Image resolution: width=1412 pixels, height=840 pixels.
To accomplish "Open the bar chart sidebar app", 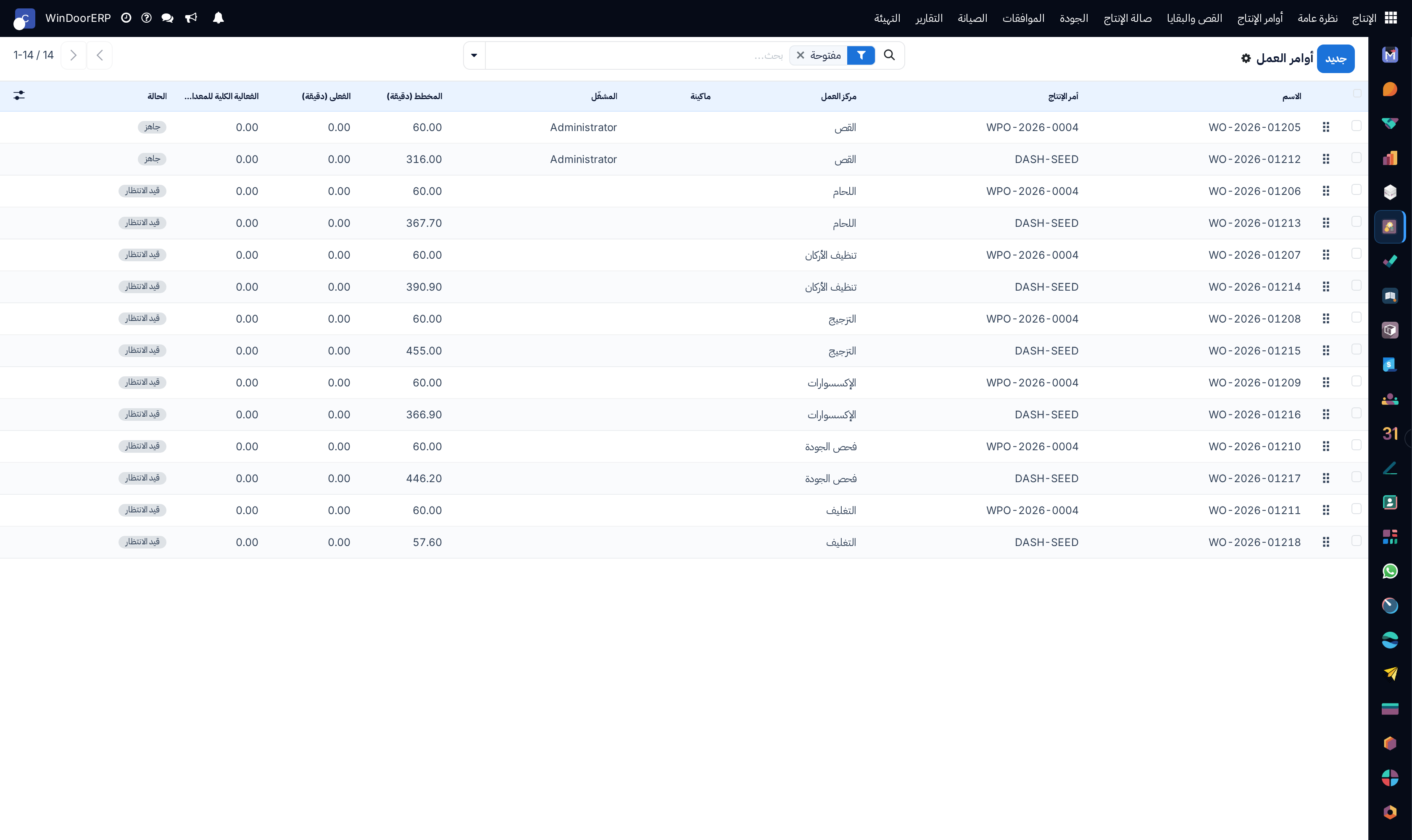I will (x=1390, y=158).
